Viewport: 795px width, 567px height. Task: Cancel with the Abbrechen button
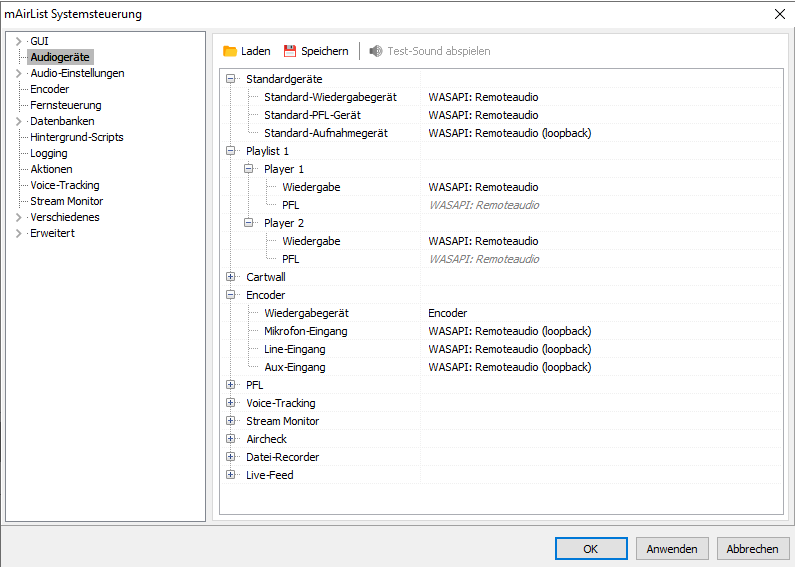pos(752,549)
